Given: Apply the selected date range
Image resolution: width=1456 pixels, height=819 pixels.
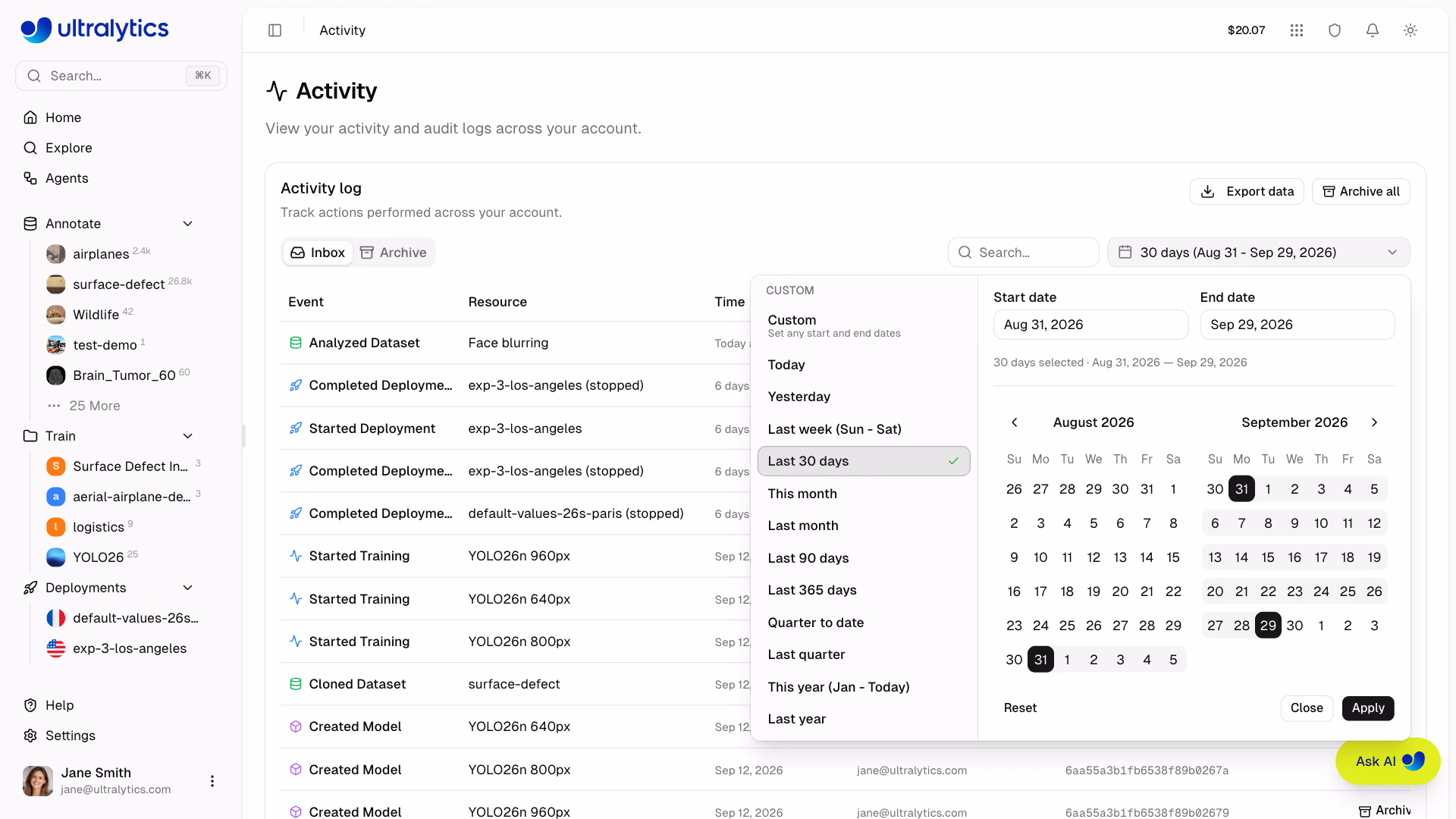Looking at the screenshot, I should pyautogui.click(x=1368, y=708).
